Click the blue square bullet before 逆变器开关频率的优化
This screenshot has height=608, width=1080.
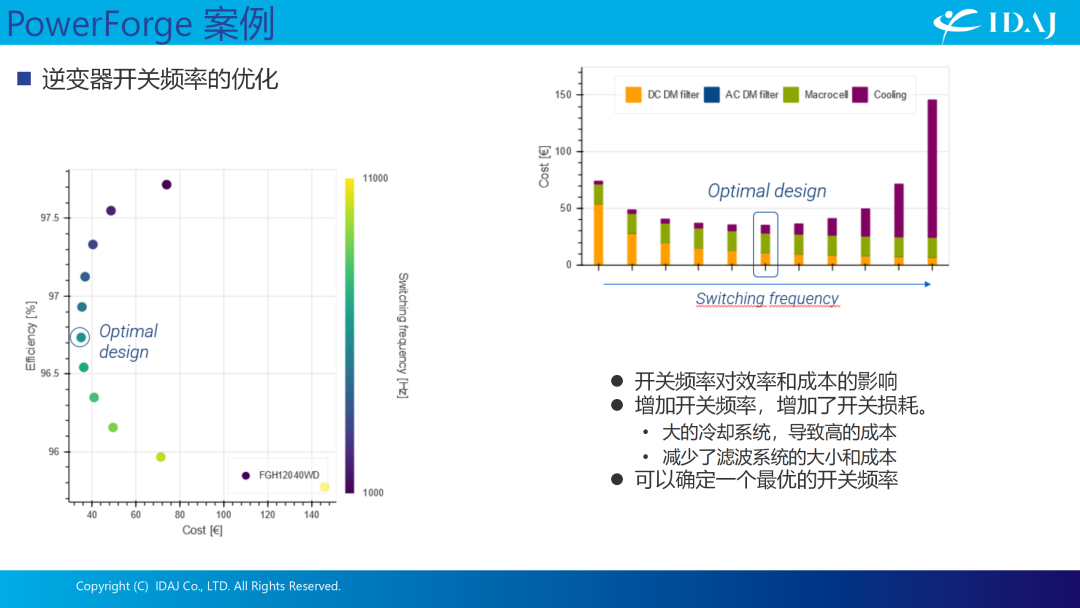[24, 78]
